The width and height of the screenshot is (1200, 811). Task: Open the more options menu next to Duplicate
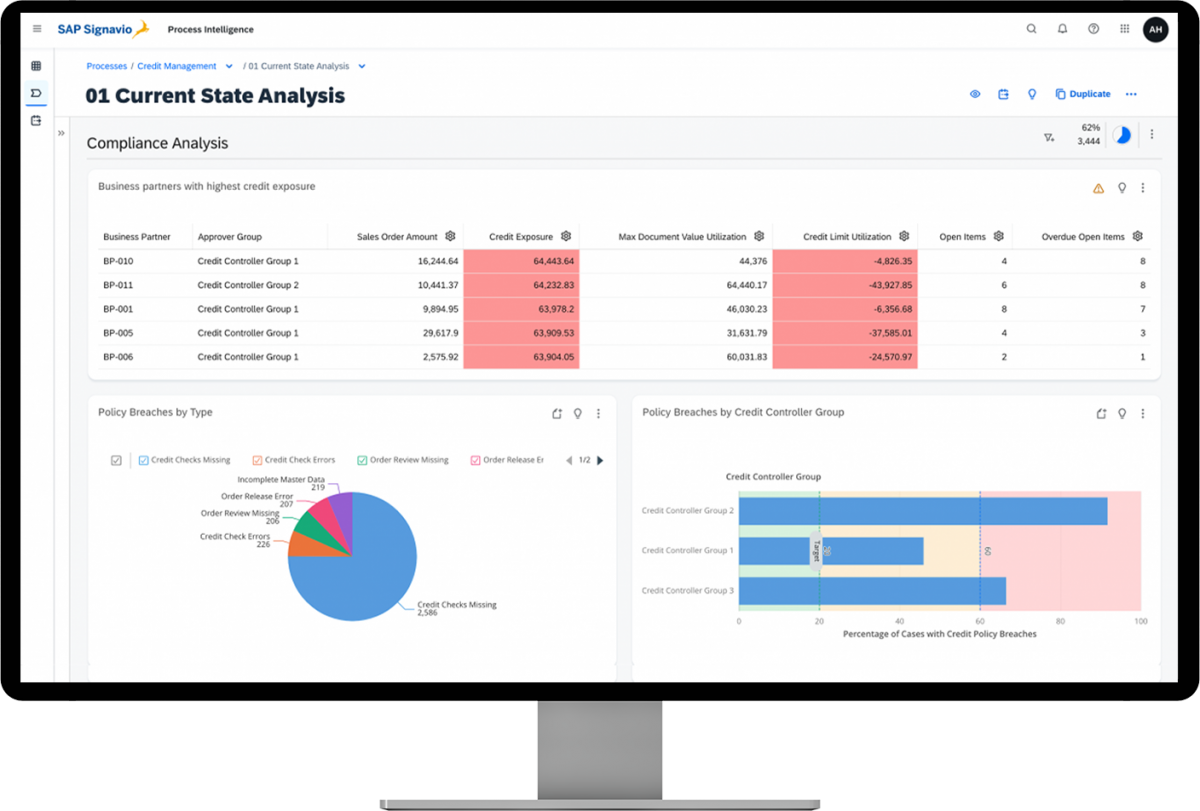1131,93
